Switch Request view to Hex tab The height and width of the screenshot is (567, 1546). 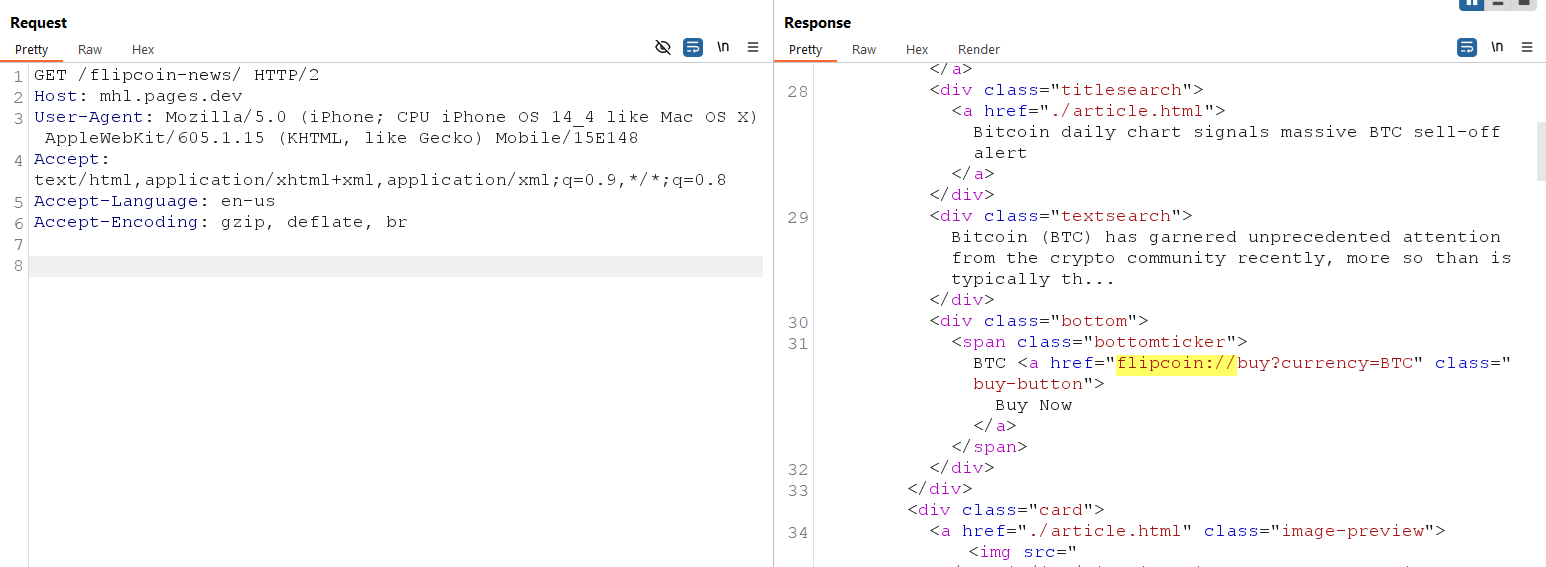tap(143, 49)
